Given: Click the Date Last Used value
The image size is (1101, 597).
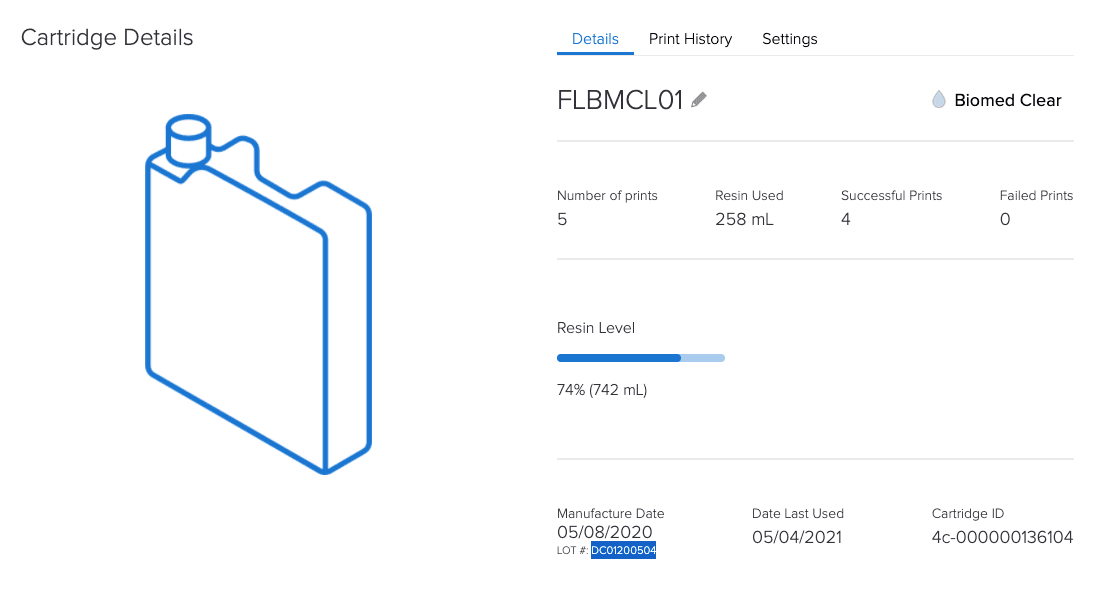Looking at the screenshot, I should tap(796, 537).
